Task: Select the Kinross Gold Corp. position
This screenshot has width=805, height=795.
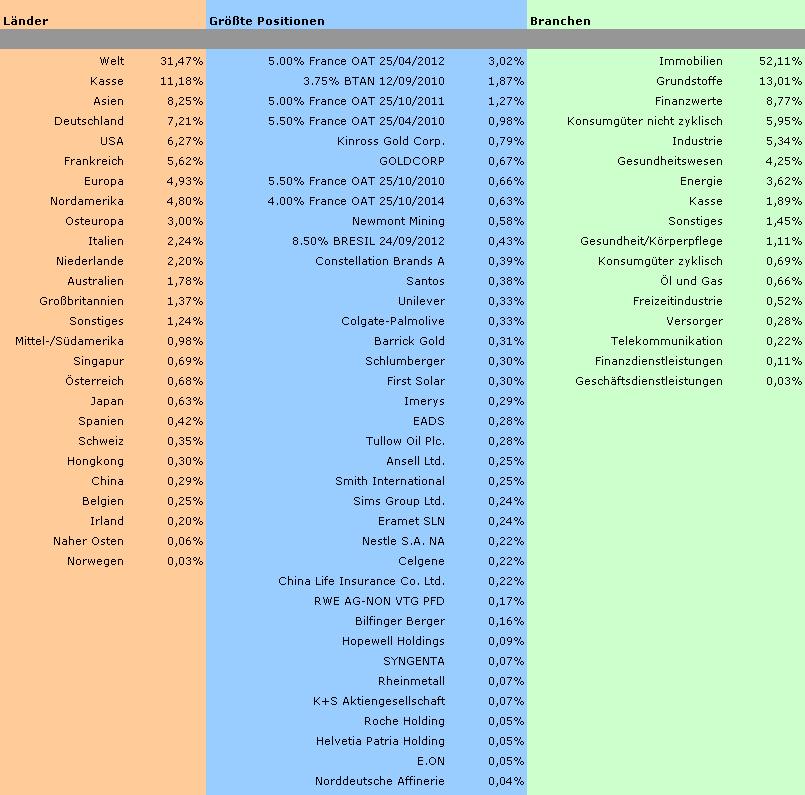Action: click(391, 141)
